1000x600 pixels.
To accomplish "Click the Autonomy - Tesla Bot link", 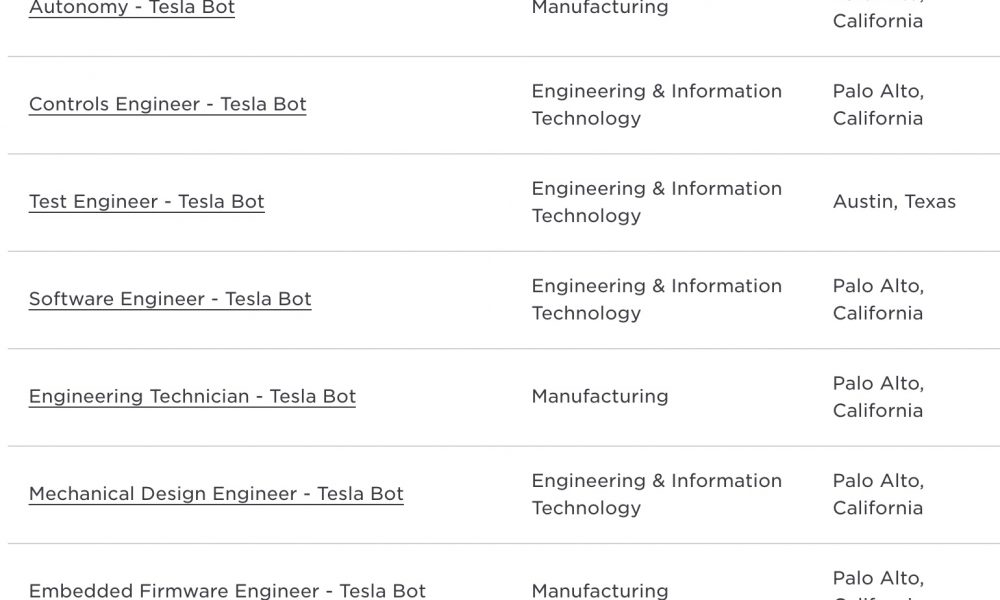I will point(132,8).
